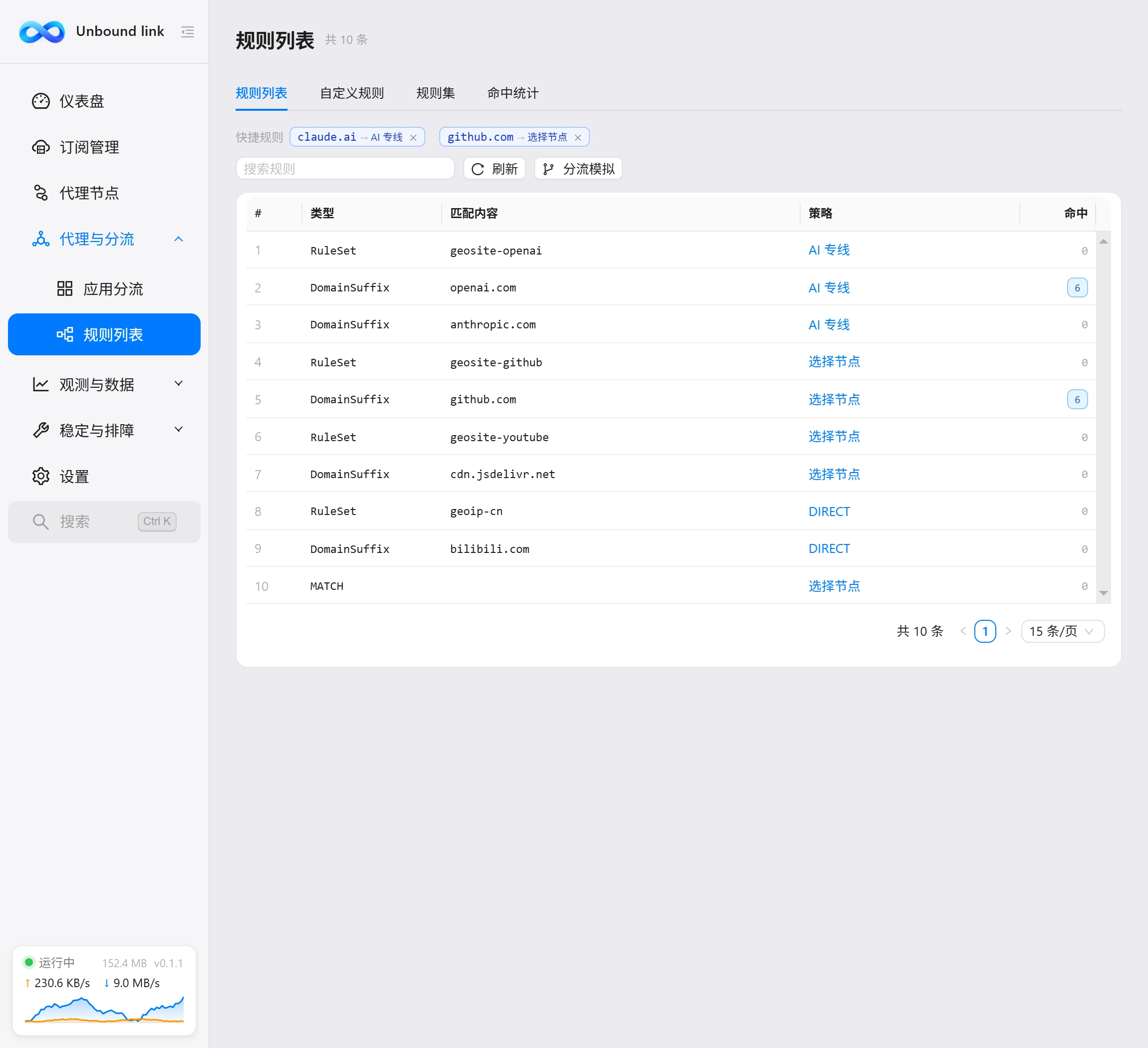The width and height of the screenshot is (1148, 1048).
Task: Select the 规则列表 tab
Action: (262, 93)
